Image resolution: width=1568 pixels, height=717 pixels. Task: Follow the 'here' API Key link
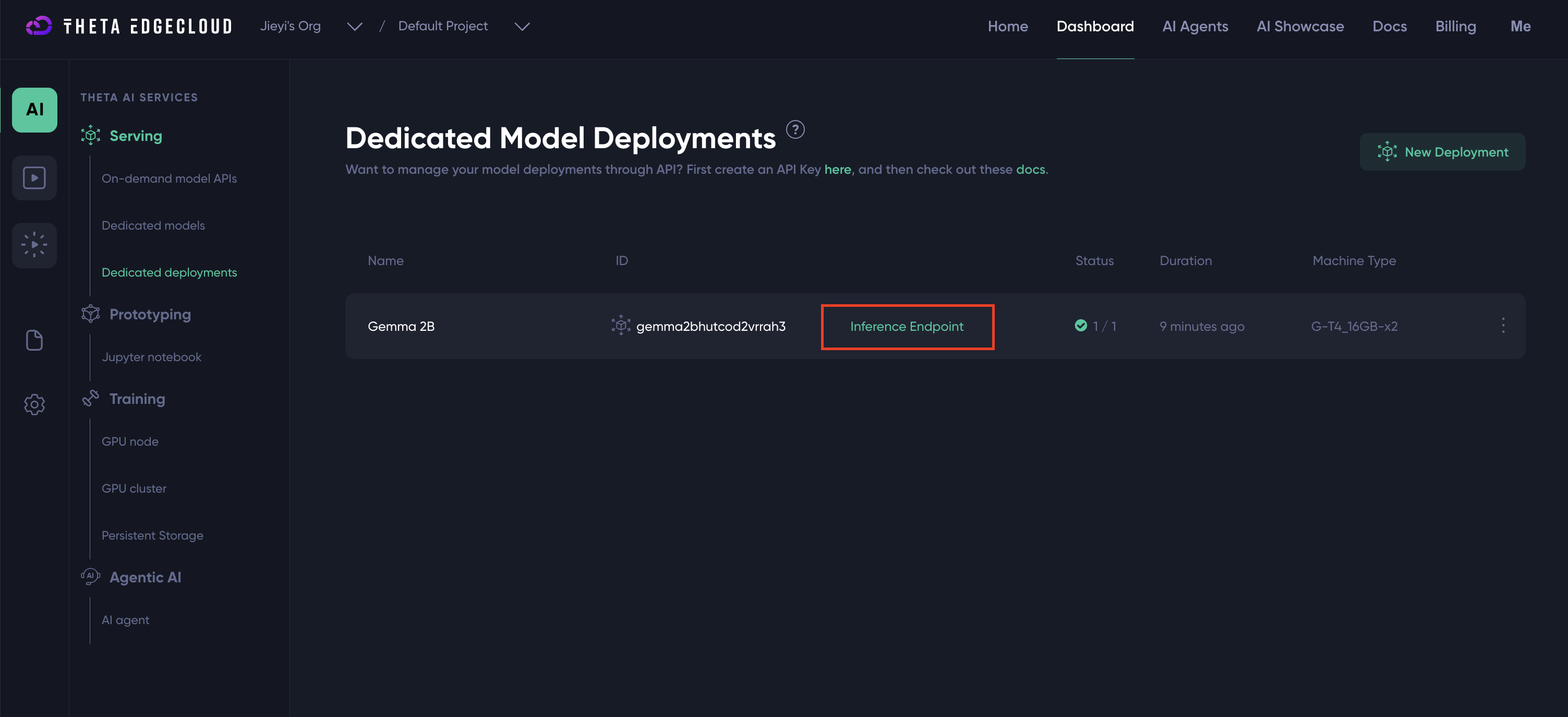point(838,170)
